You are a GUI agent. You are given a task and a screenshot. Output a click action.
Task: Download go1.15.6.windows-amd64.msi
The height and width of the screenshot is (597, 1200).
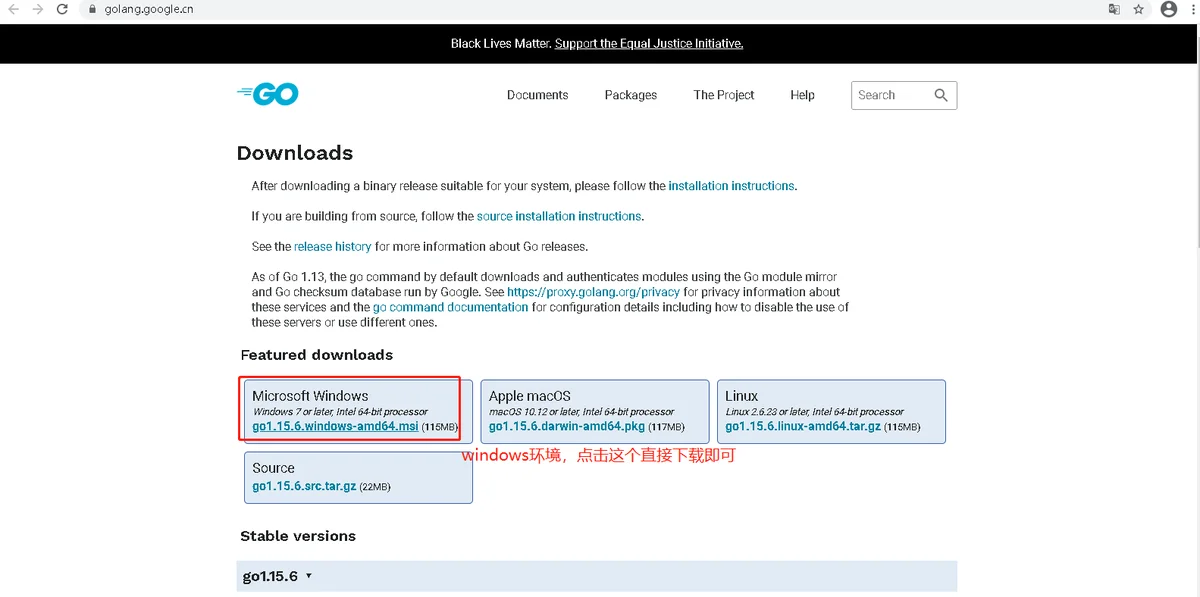[335, 427]
